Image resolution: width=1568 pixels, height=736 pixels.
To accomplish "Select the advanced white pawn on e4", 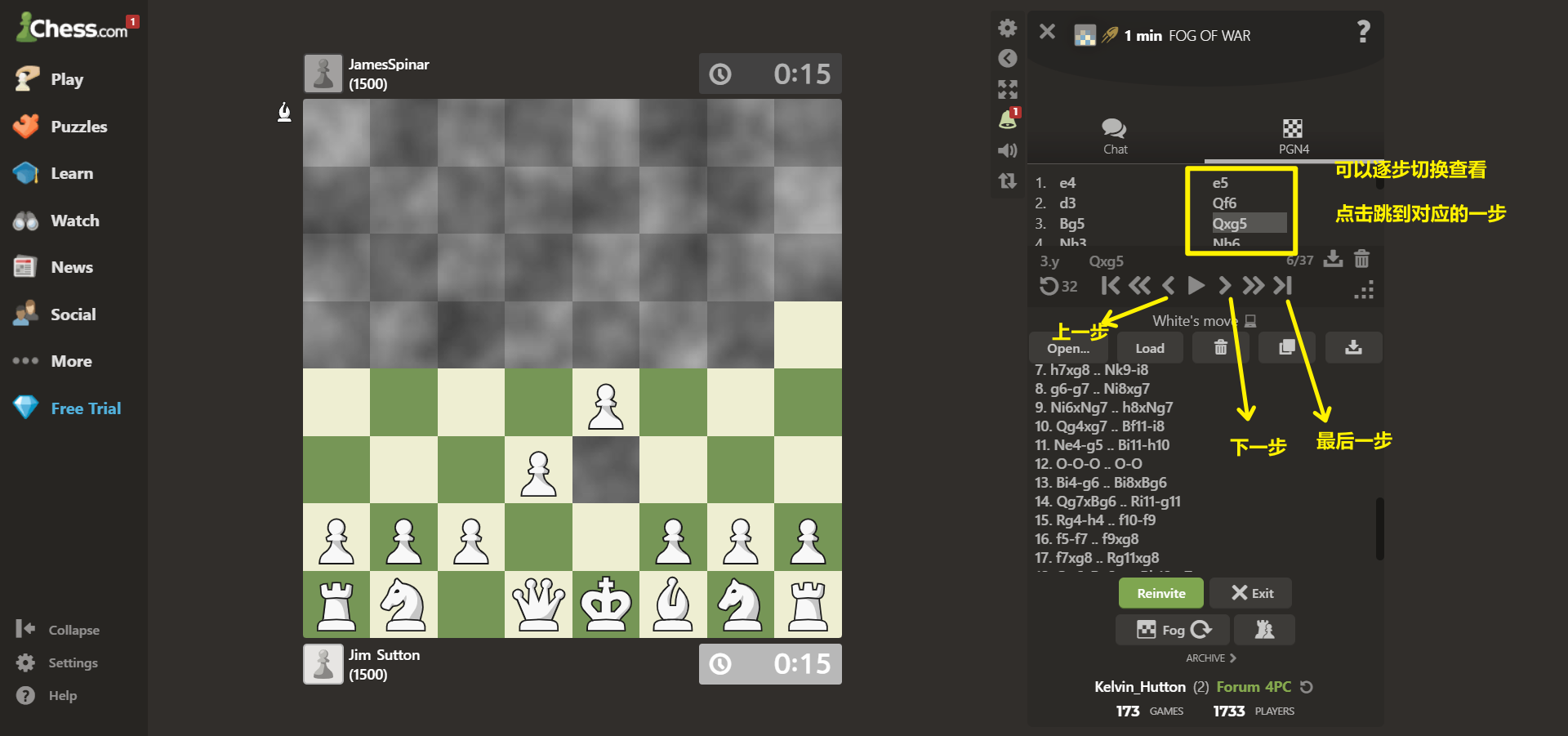I will tap(606, 406).
